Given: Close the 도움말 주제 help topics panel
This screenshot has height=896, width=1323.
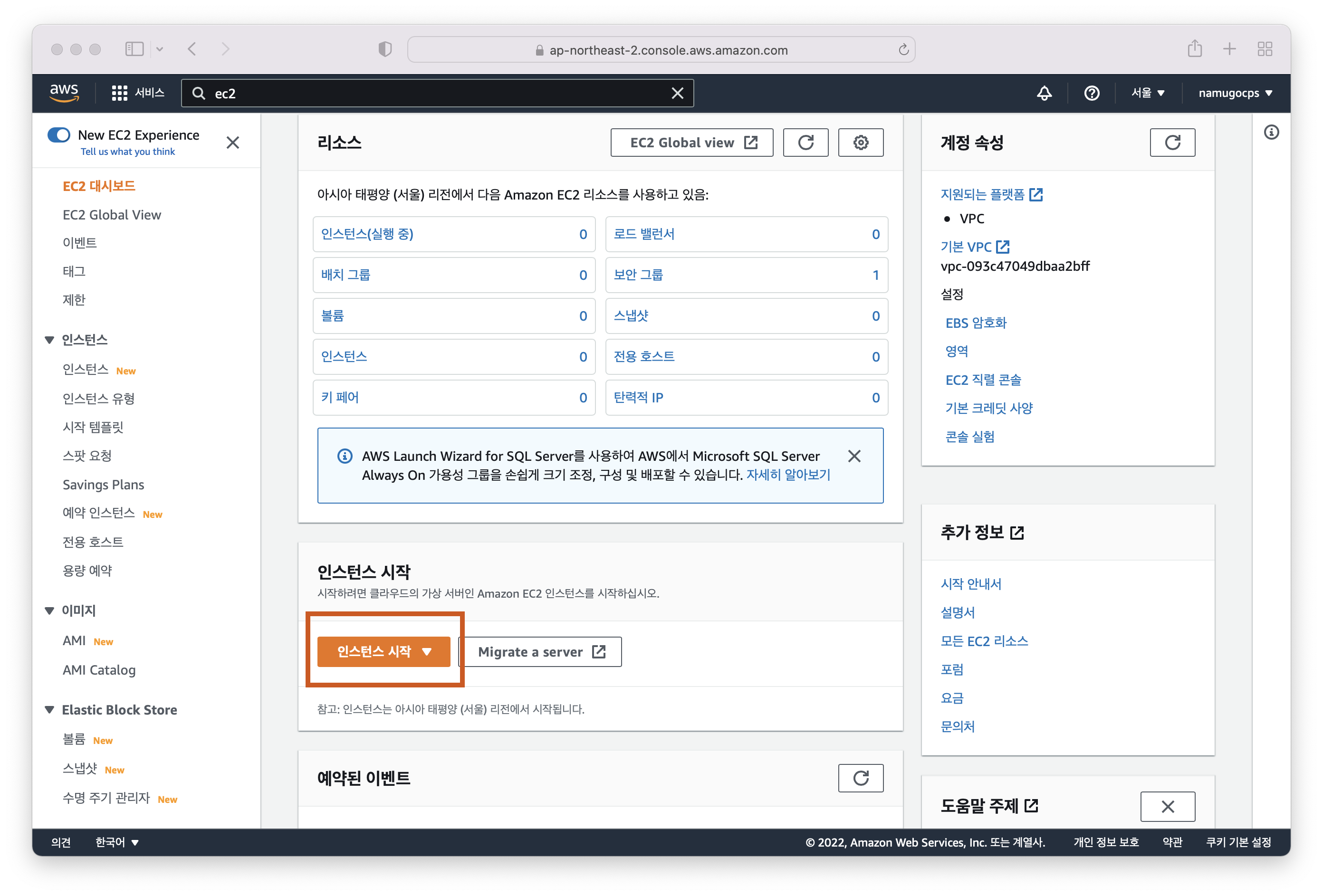Looking at the screenshot, I should 1168,806.
